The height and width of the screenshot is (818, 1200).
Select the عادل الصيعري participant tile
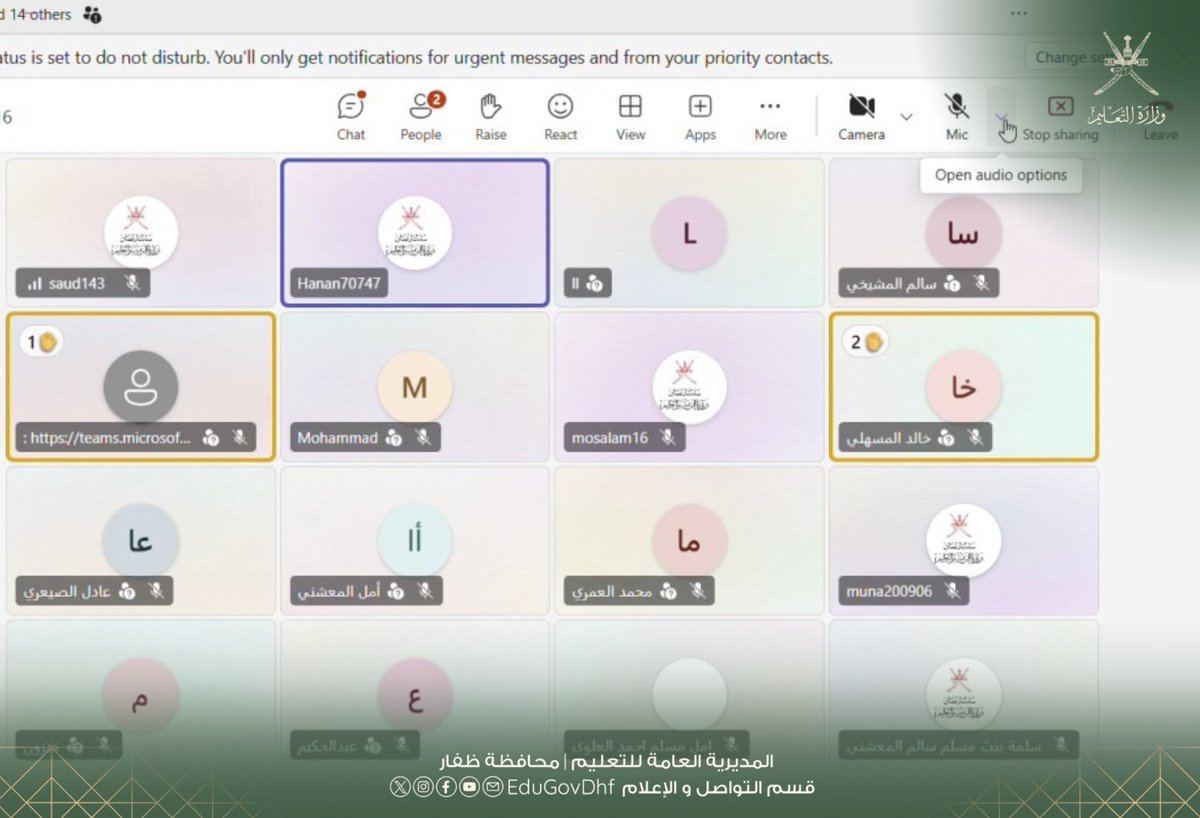140,540
